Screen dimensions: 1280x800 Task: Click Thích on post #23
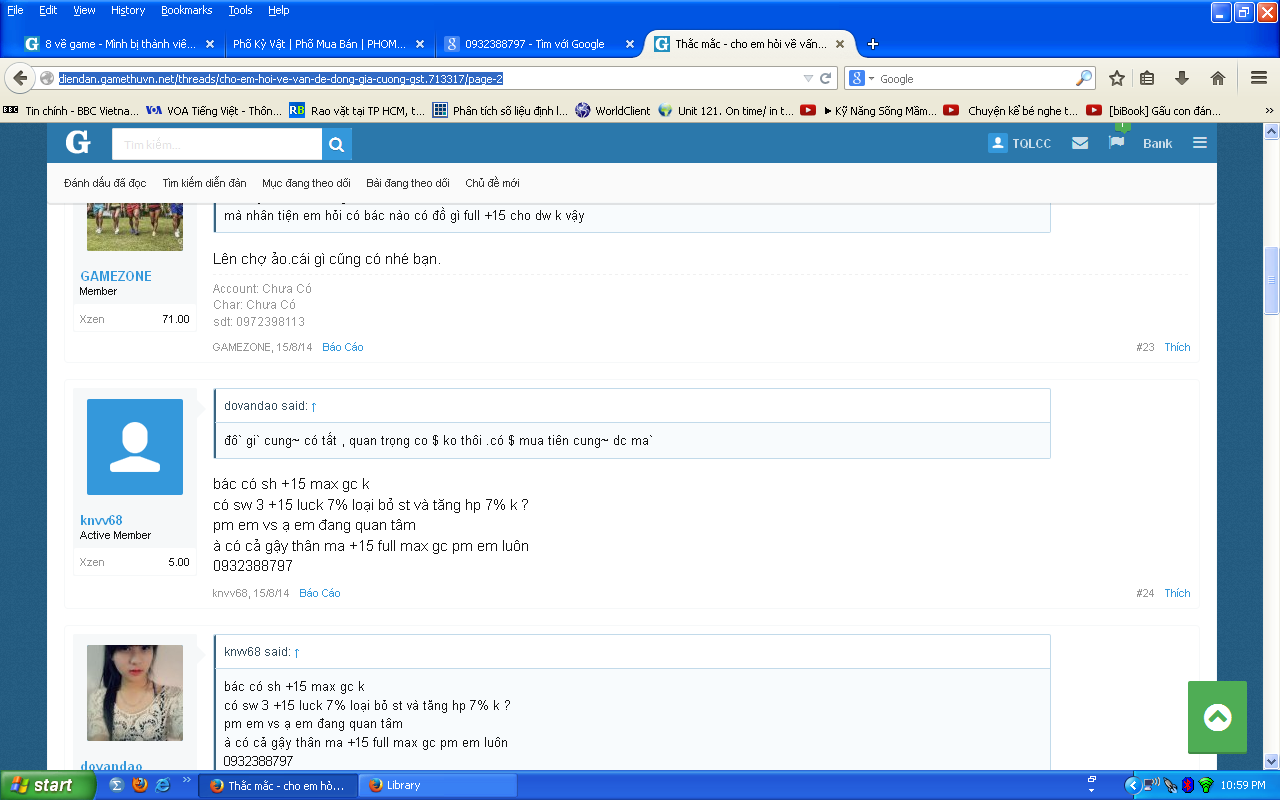coord(1177,347)
